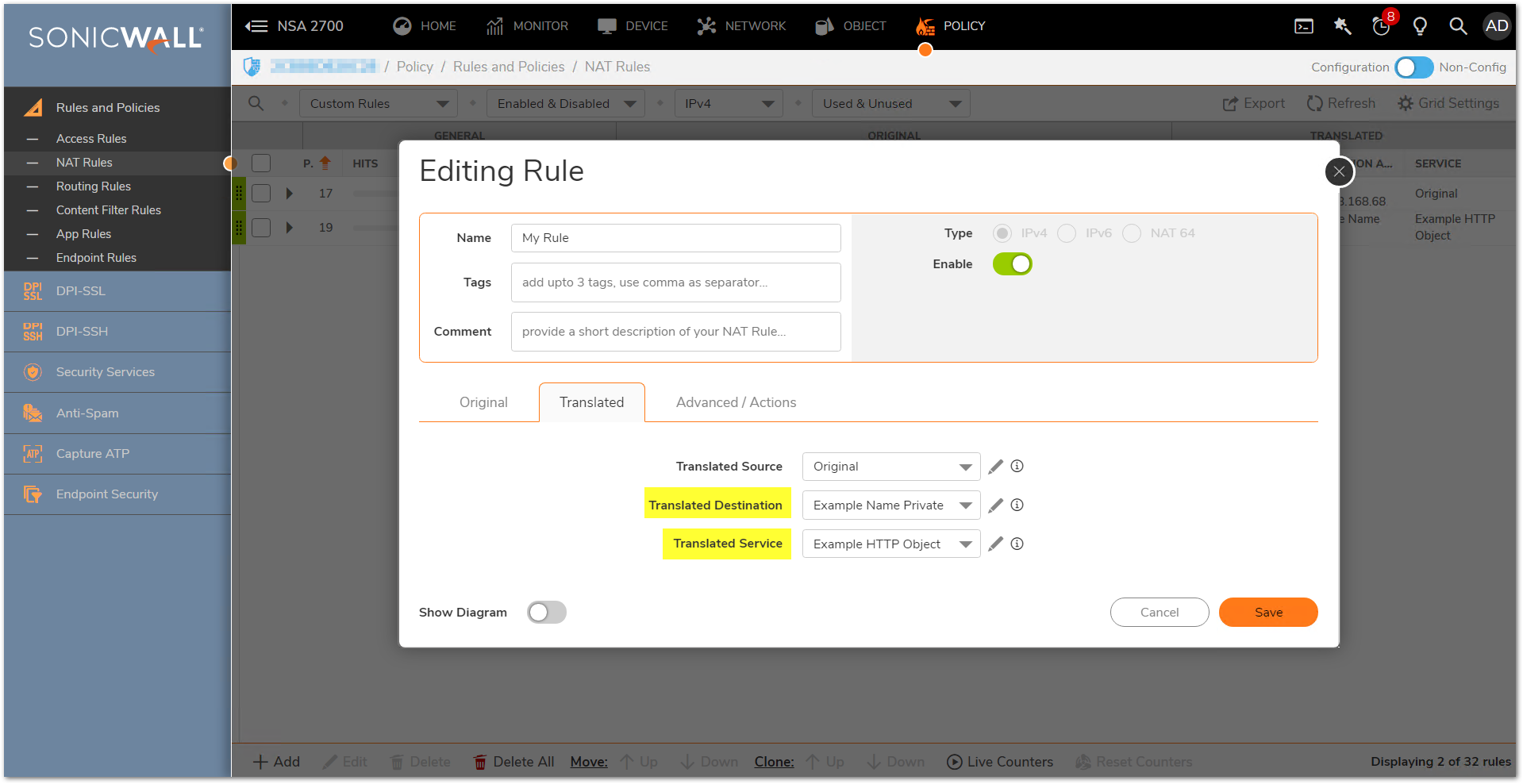The height and width of the screenshot is (784, 1523).
Task: Select Routing Rules in the sidebar
Action: 94,186
